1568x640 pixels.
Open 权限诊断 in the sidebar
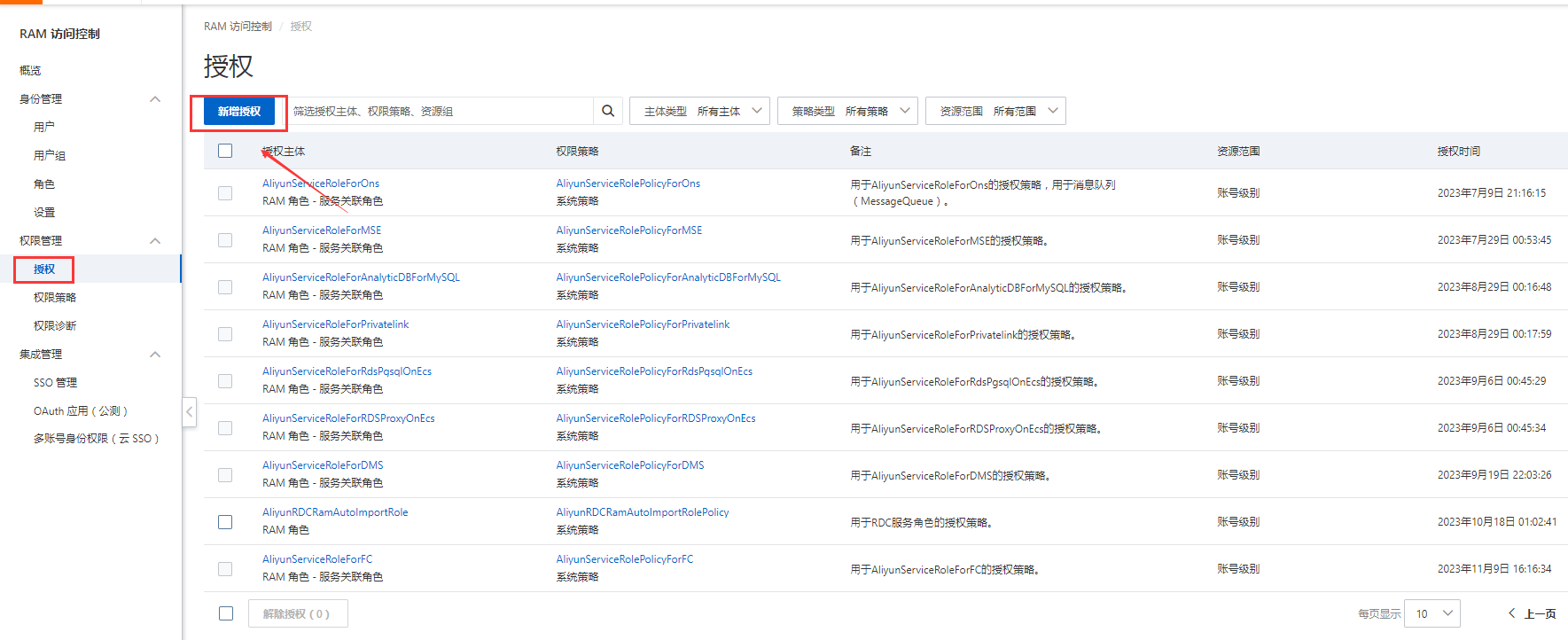[x=55, y=325]
